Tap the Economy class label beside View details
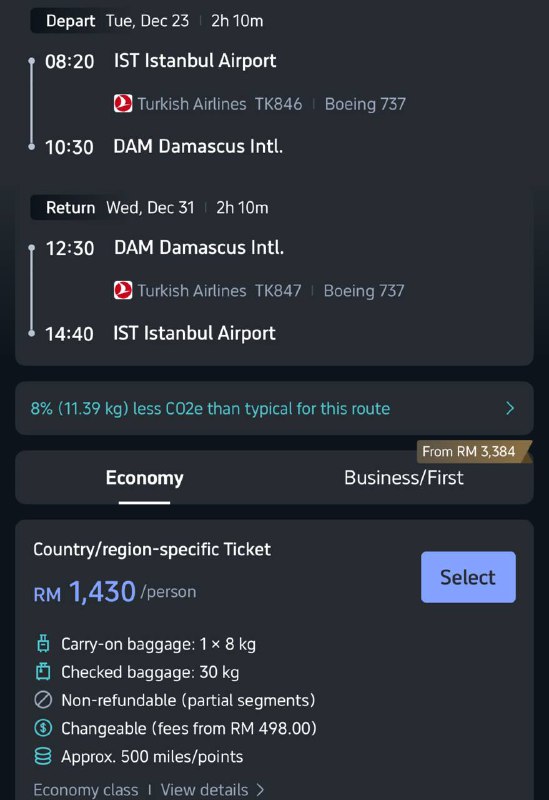 86,790
